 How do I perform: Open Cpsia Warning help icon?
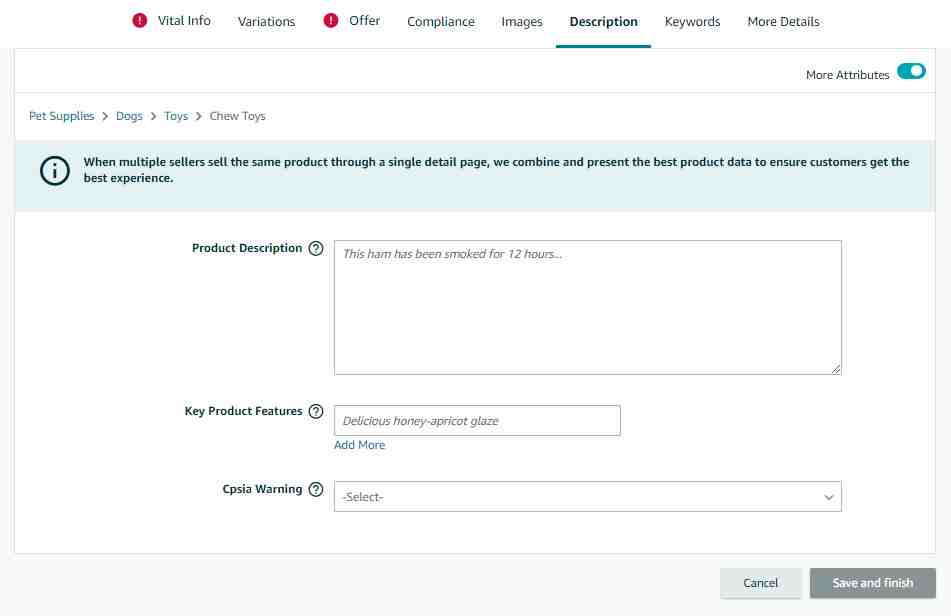pos(315,489)
